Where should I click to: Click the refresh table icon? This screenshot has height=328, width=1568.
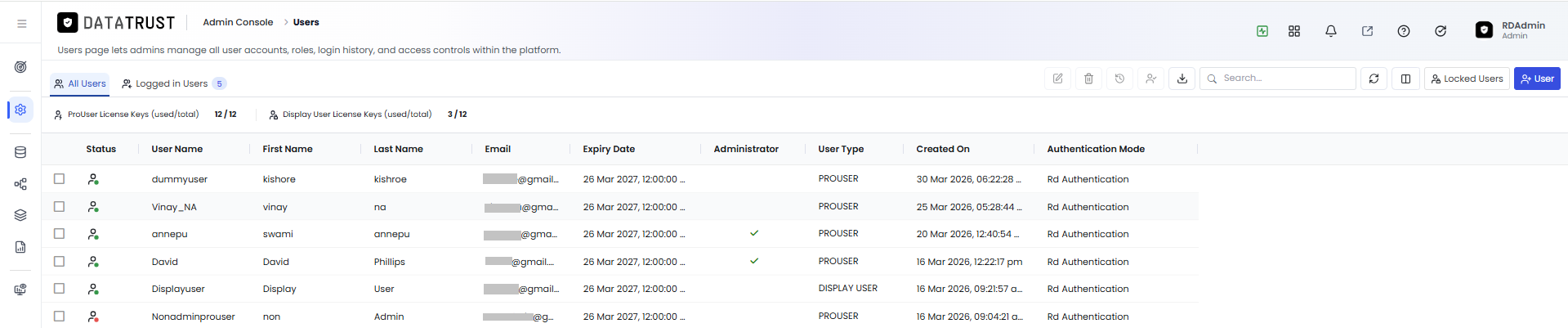coord(1374,79)
